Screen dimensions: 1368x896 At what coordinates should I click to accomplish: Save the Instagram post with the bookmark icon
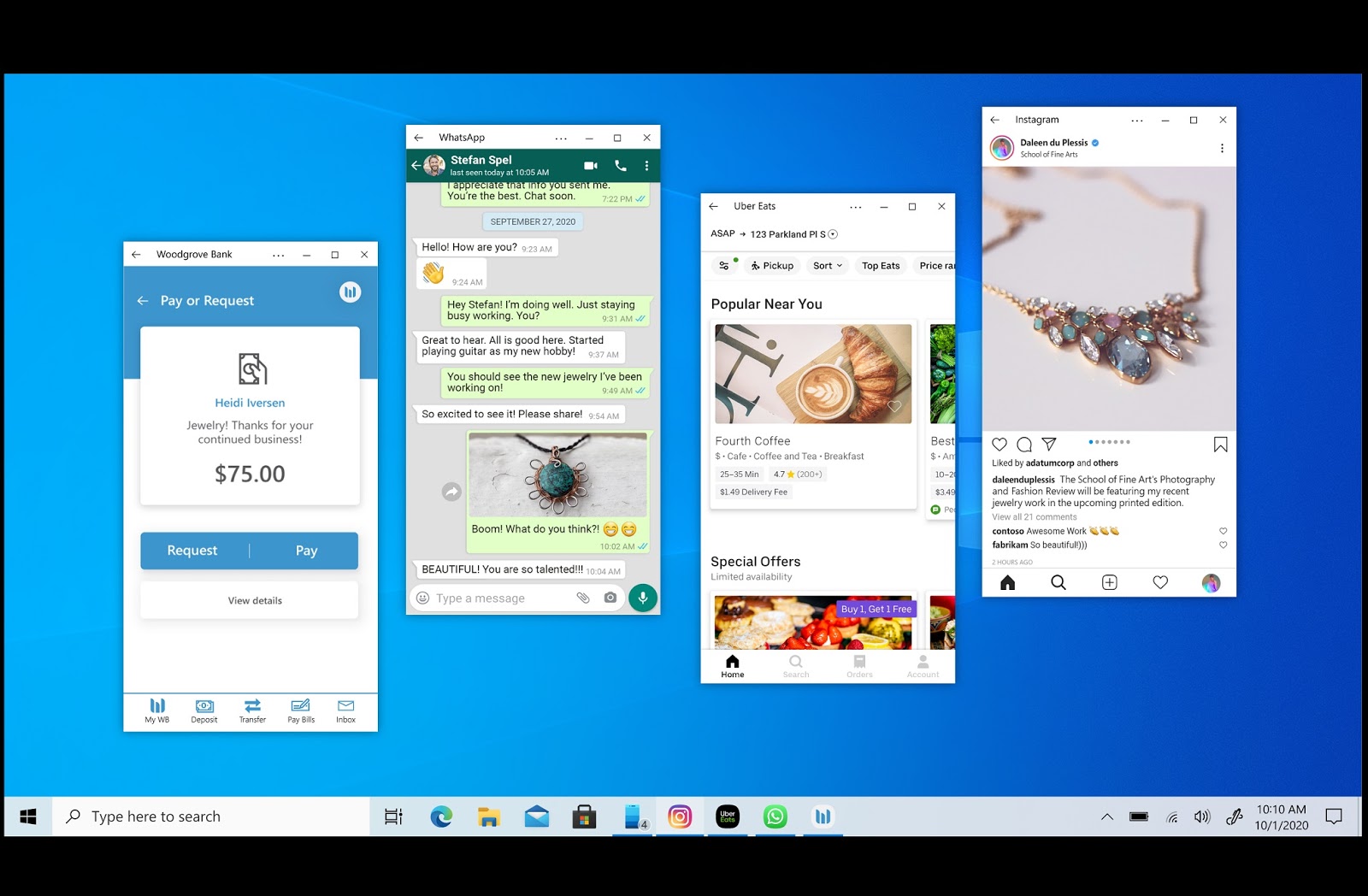point(1221,444)
